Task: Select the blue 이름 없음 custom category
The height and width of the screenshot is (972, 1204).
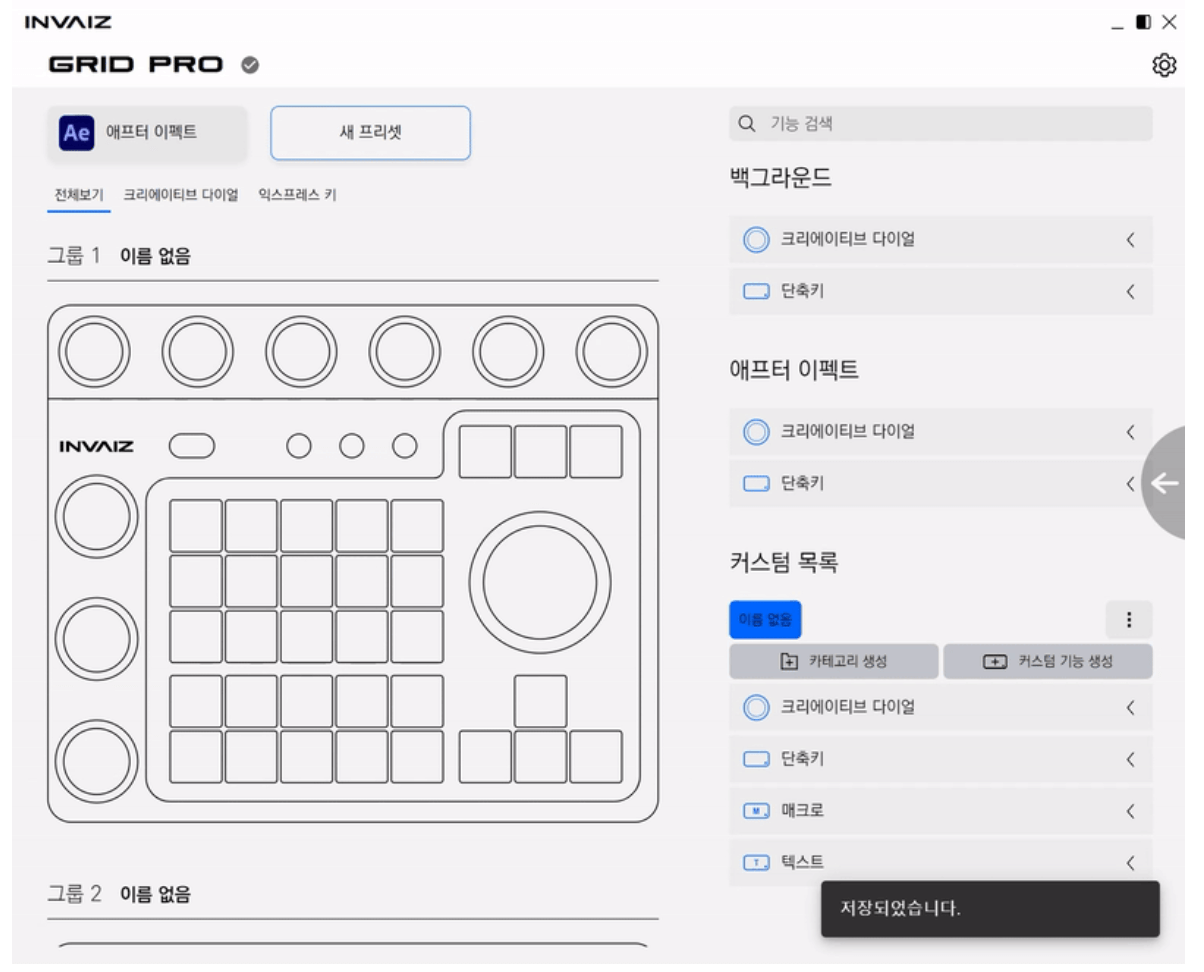Action: pyautogui.click(x=765, y=620)
